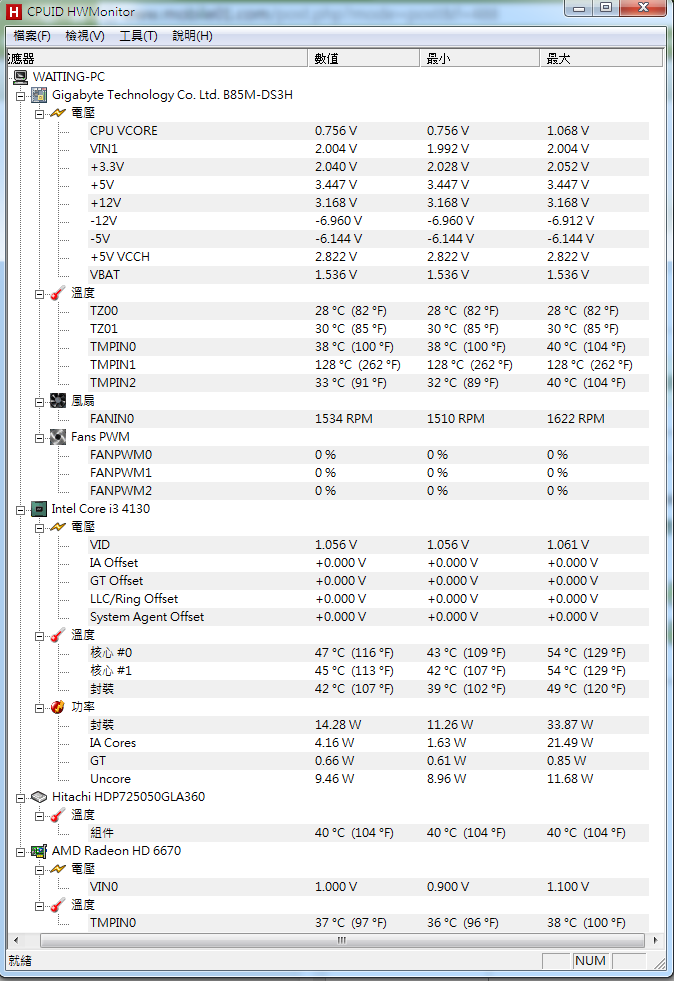
Task: Collapse the Fans PWM group
Action: tap(39, 438)
